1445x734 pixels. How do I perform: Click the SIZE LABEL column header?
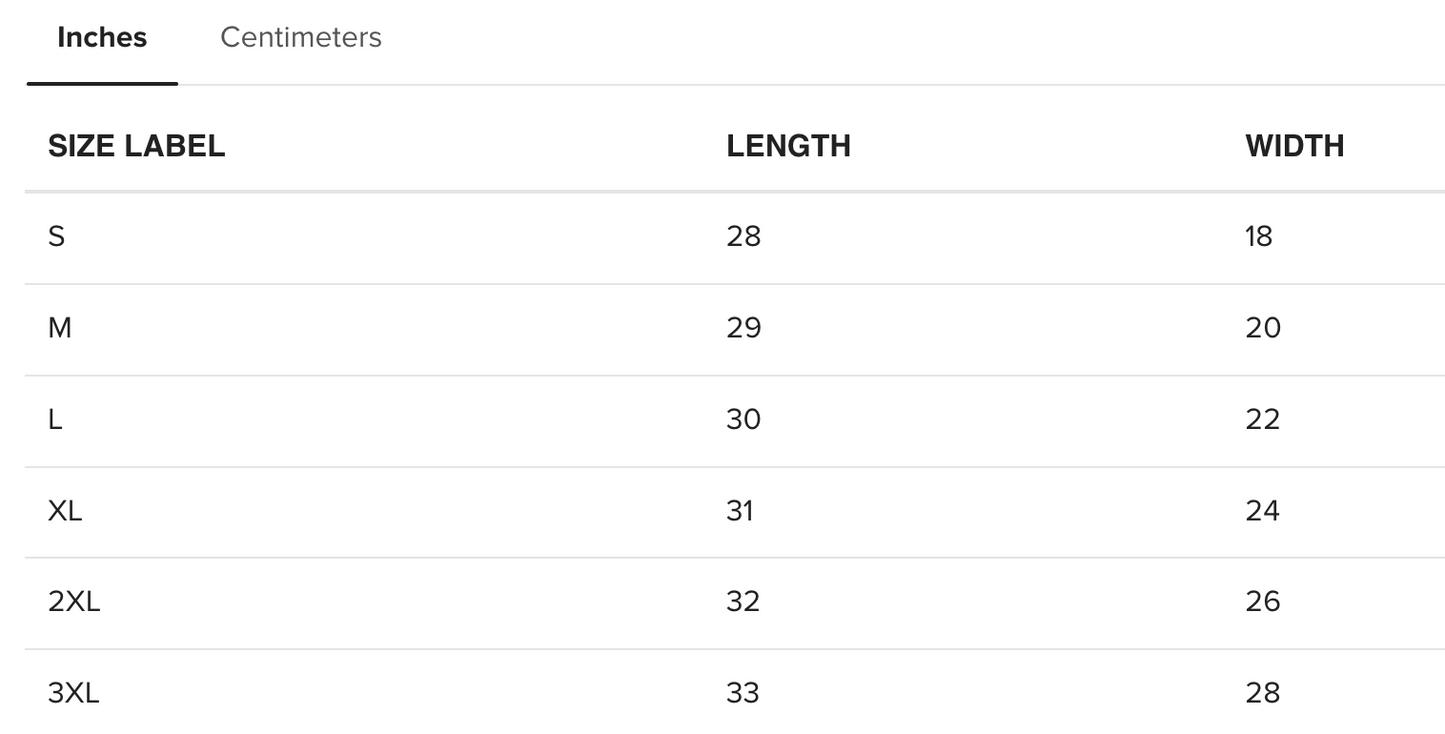click(137, 146)
